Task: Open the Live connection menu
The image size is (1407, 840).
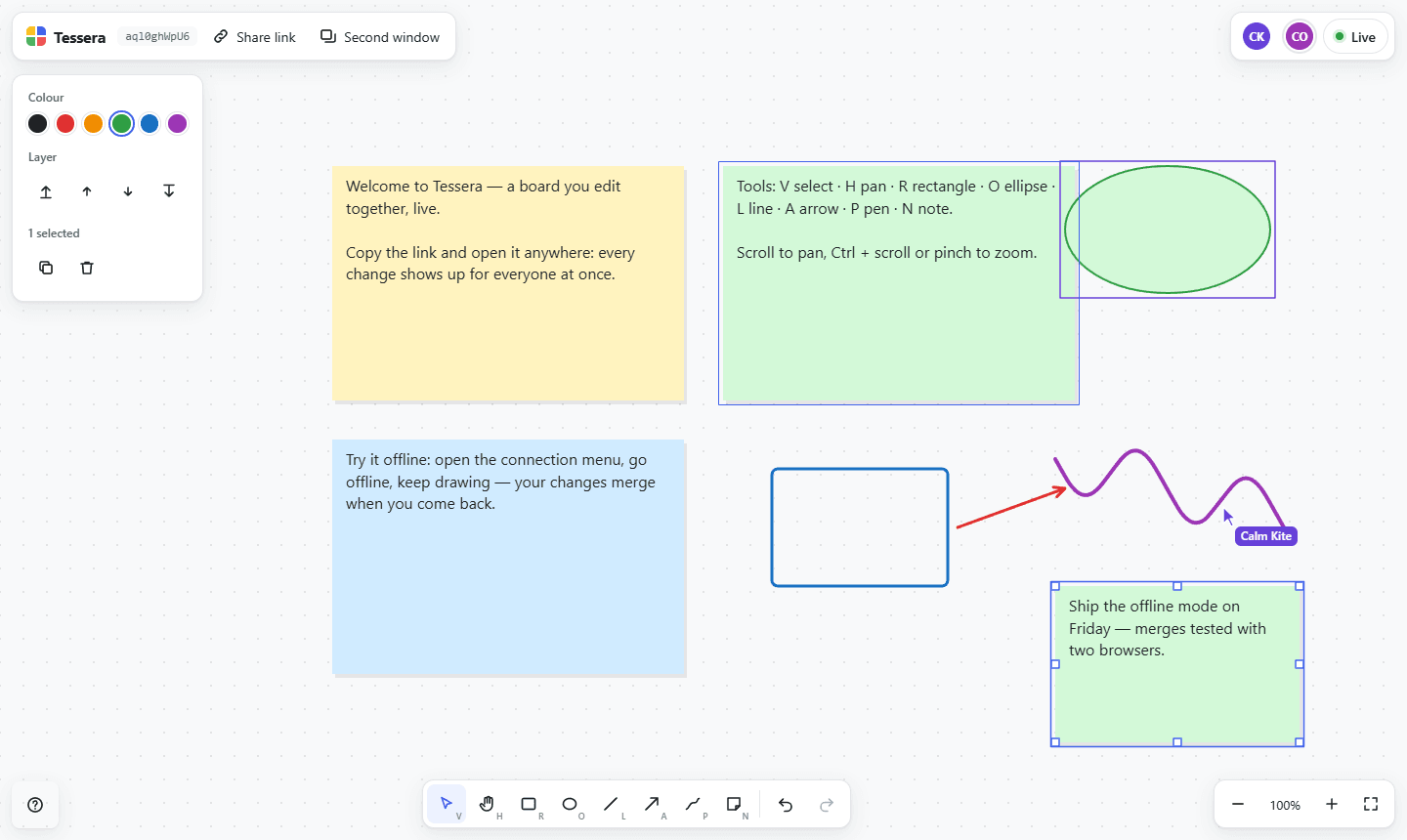Action: coord(1355,37)
